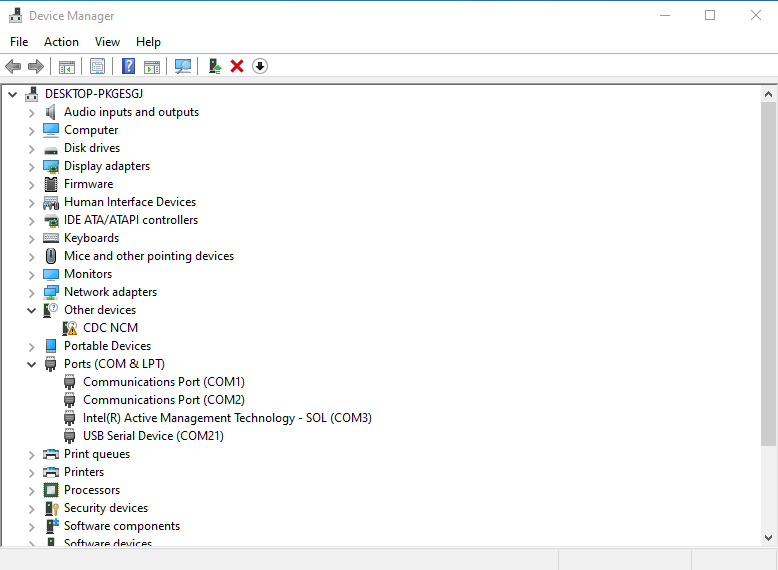This screenshot has height=570, width=778.
Task: Click the Human Interface Devices icon
Action: coord(51,202)
